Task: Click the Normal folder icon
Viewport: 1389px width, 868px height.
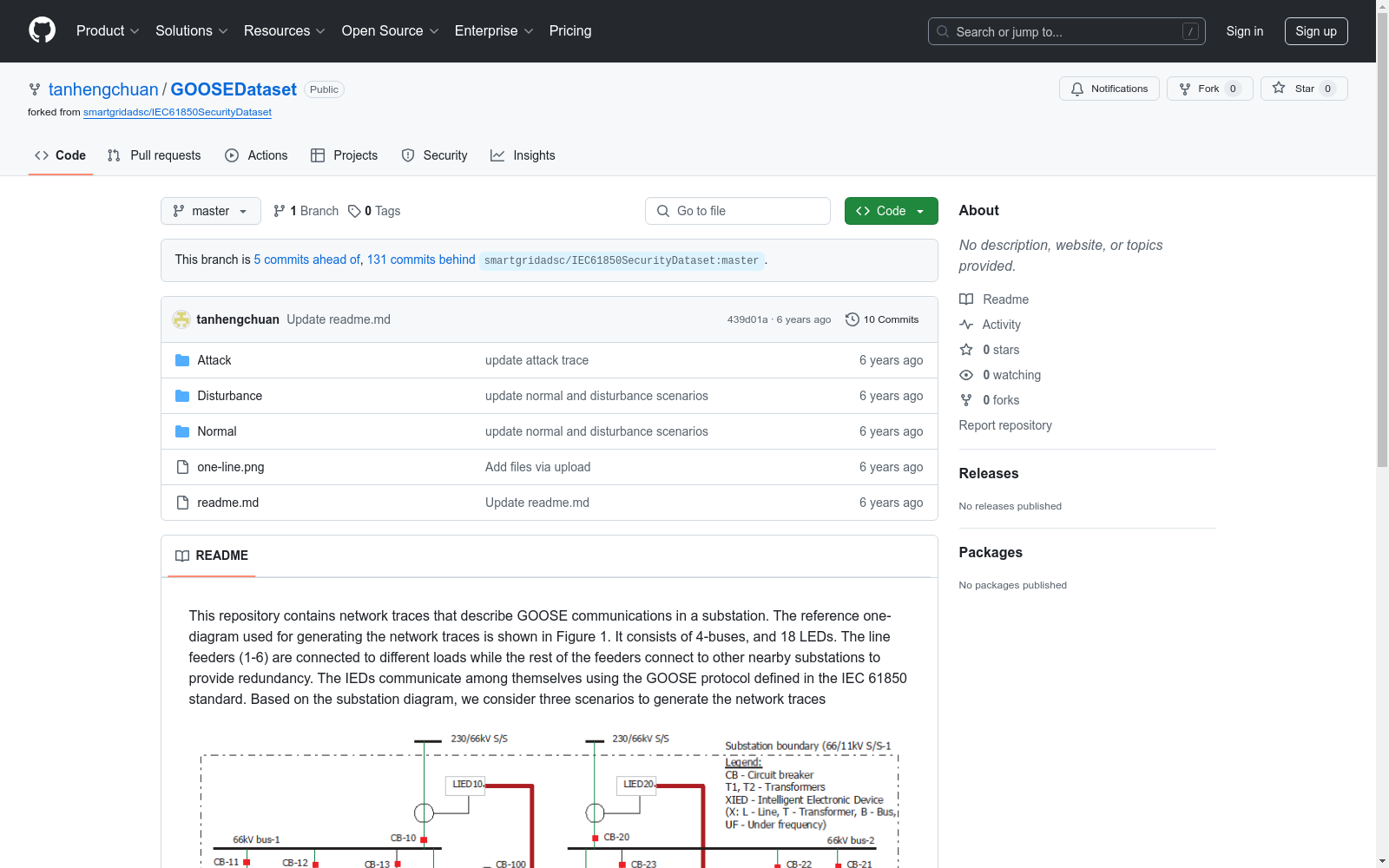Action: pyautogui.click(x=182, y=431)
